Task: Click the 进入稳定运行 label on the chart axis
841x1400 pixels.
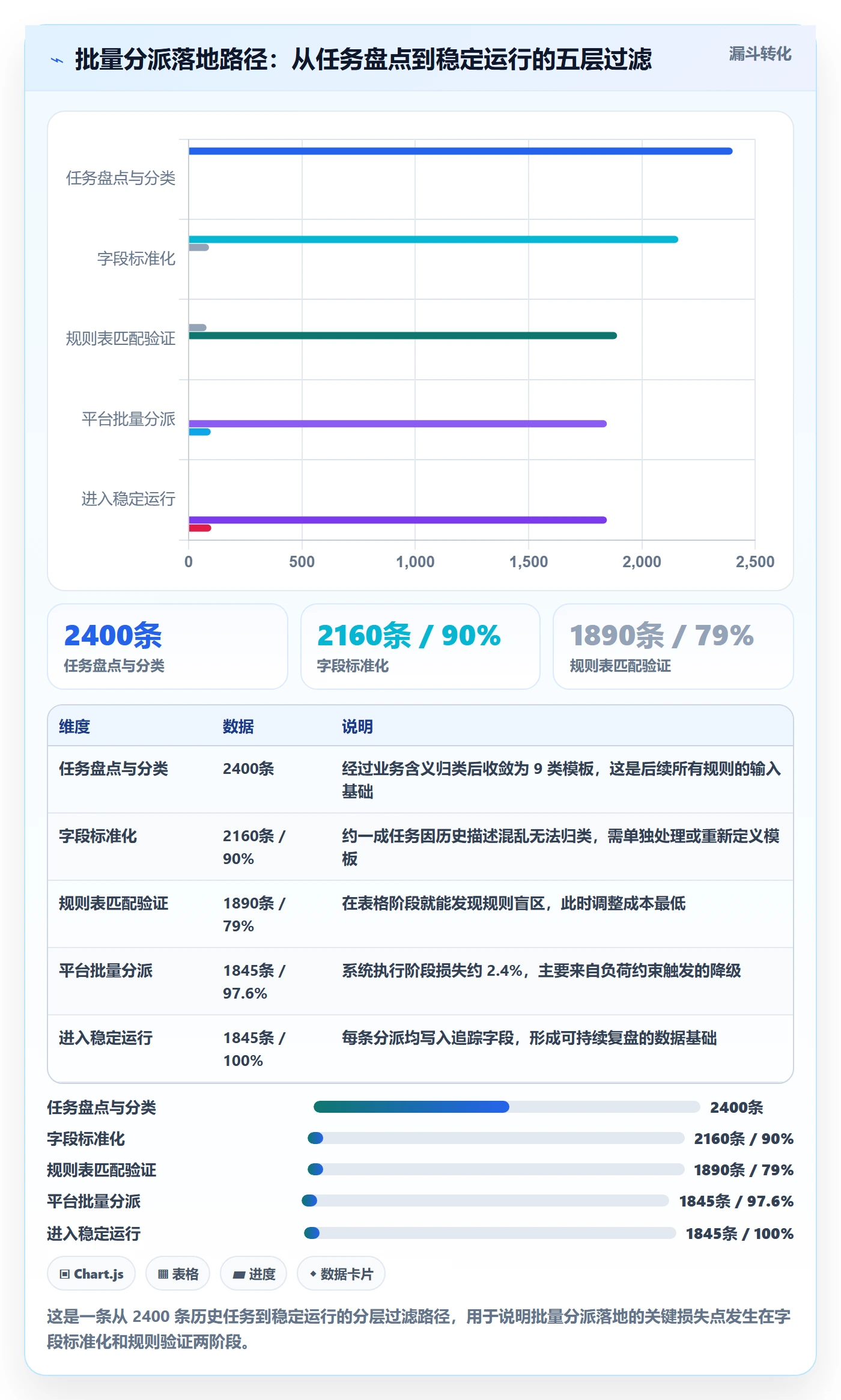Action: tap(129, 499)
